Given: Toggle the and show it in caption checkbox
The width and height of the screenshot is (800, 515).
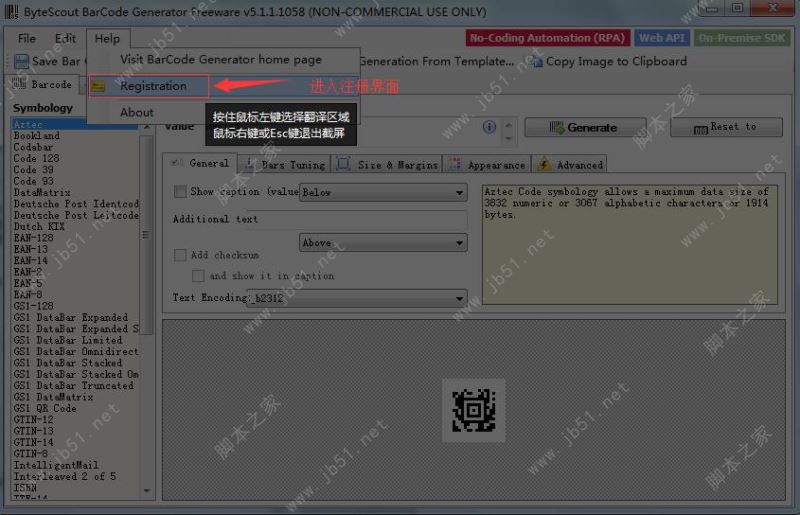Looking at the screenshot, I should click(198, 276).
